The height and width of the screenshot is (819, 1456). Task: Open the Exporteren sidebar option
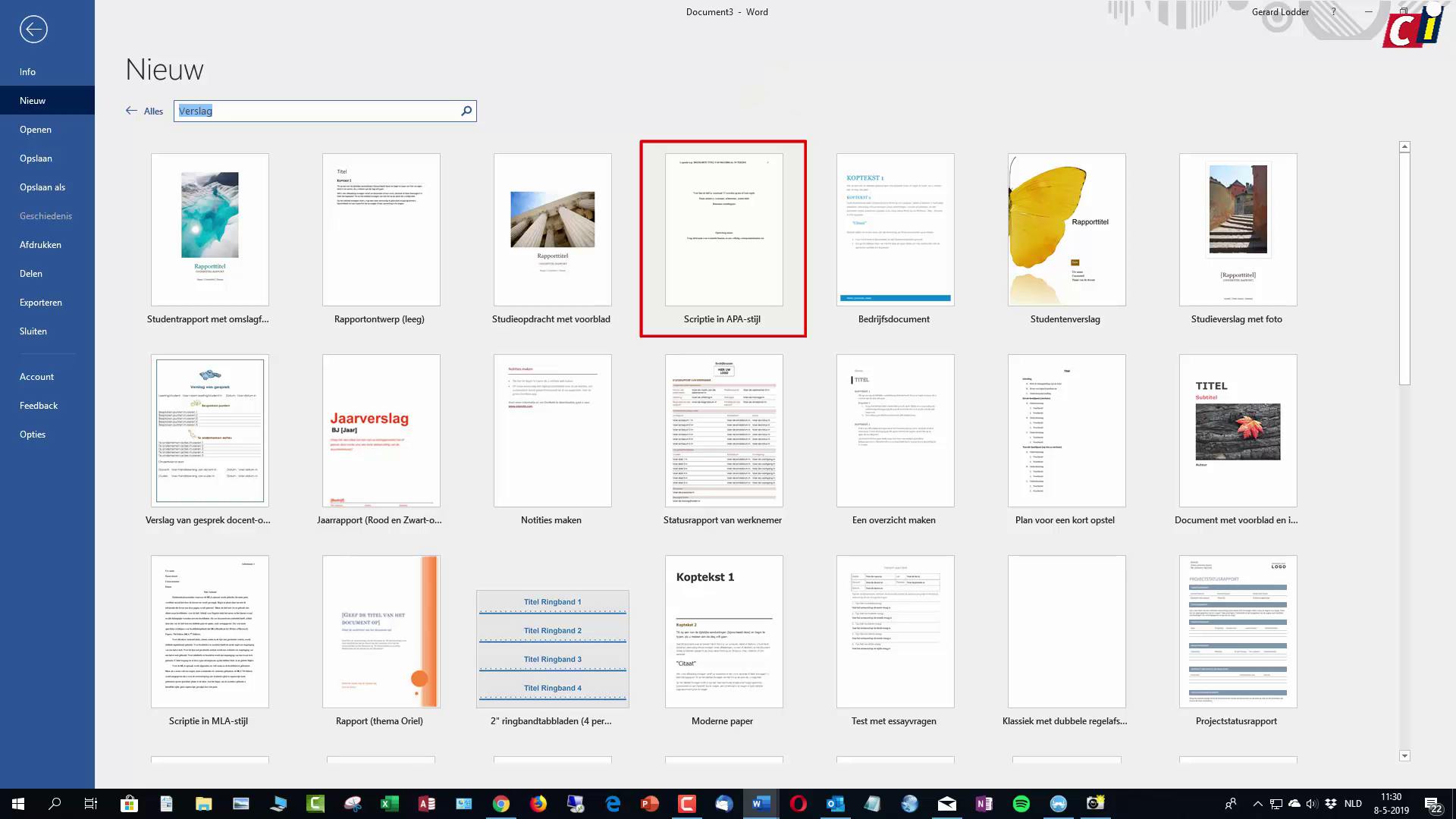pyautogui.click(x=41, y=303)
